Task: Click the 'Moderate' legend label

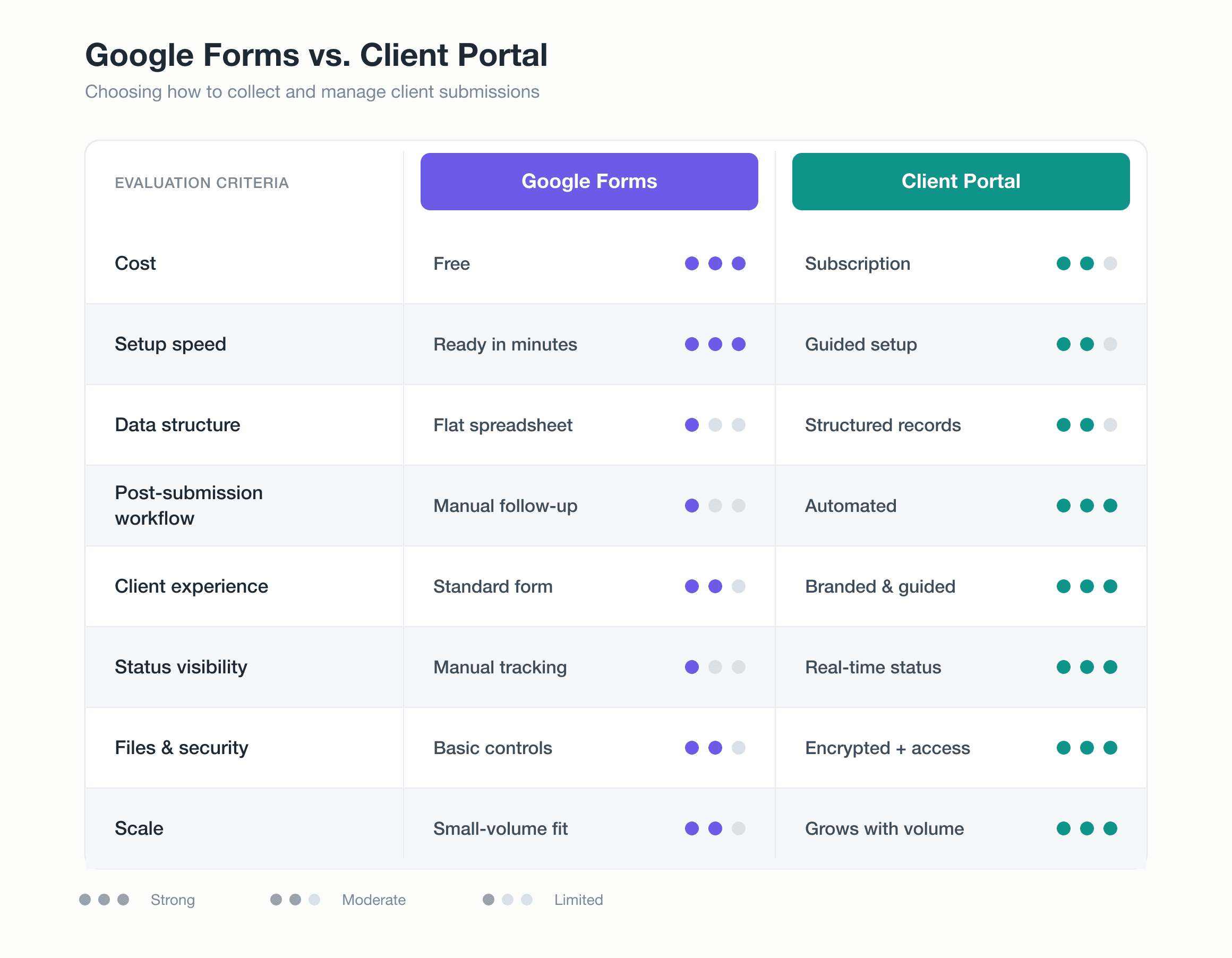Action: tap(373, 900)
